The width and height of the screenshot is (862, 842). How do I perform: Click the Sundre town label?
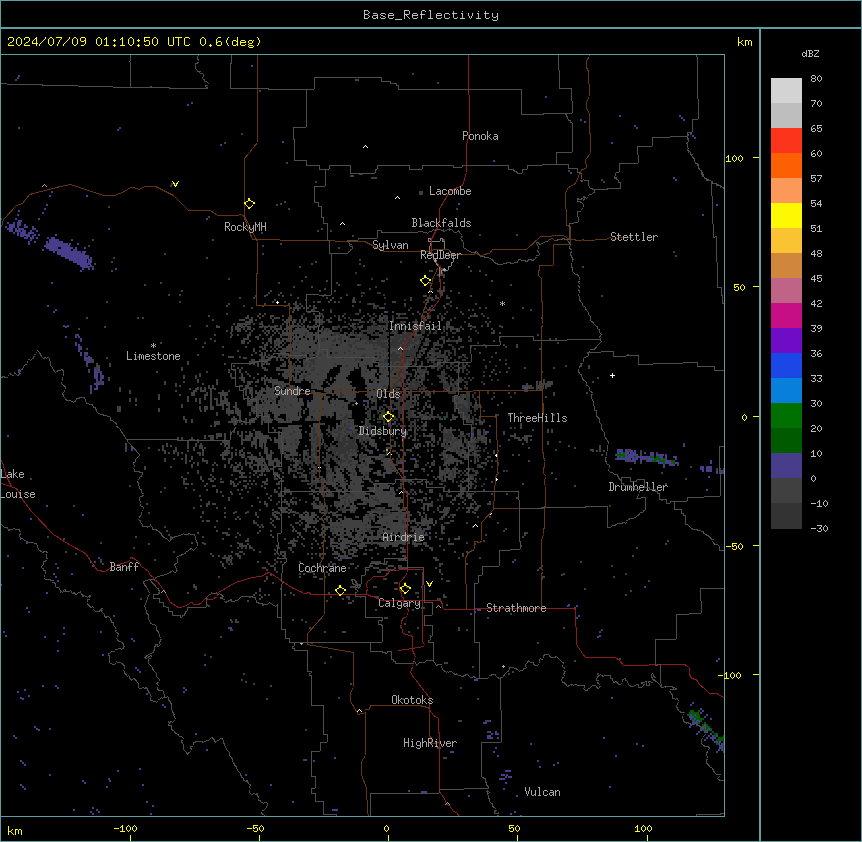pos(292,391)
